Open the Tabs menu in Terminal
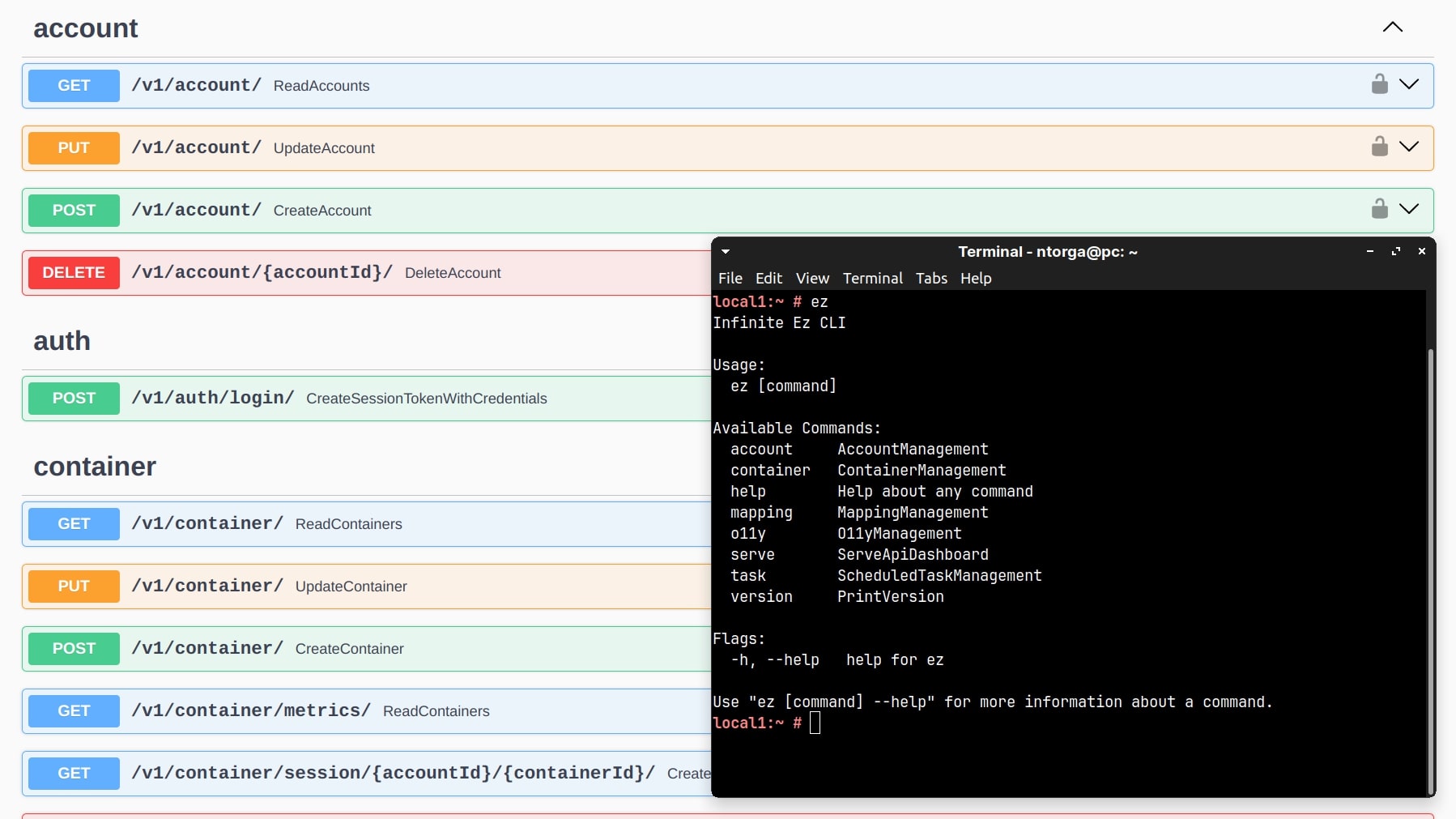Viewport: 1456px width, 819px height. click(x=931, y=278)
